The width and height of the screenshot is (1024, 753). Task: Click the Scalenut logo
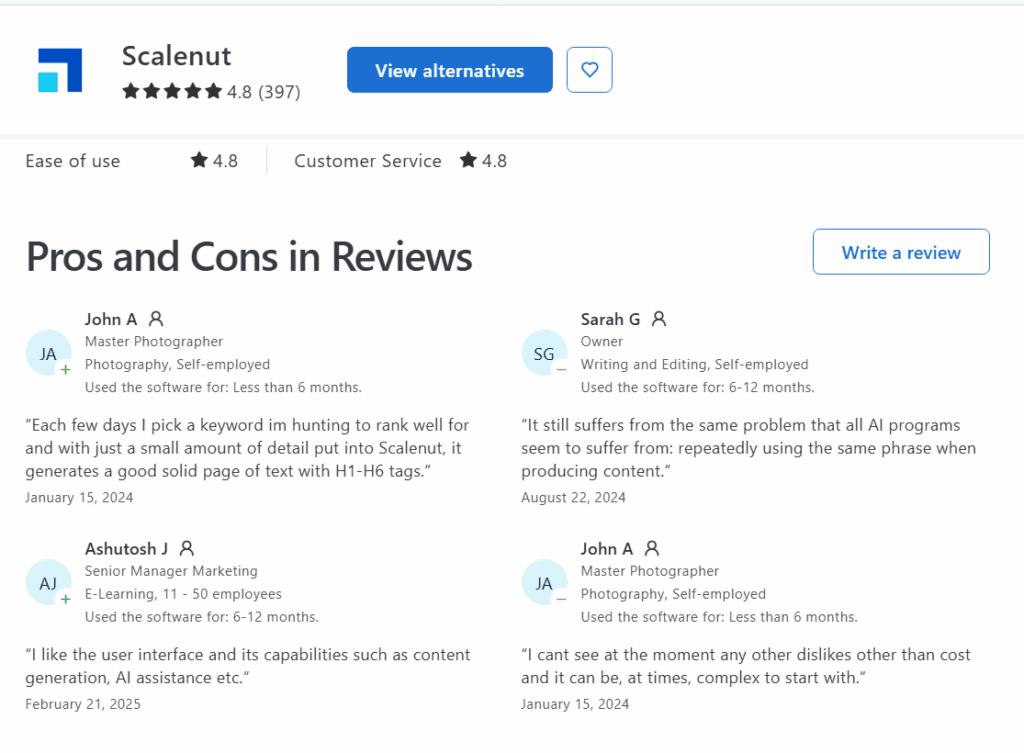pos(59,69)
